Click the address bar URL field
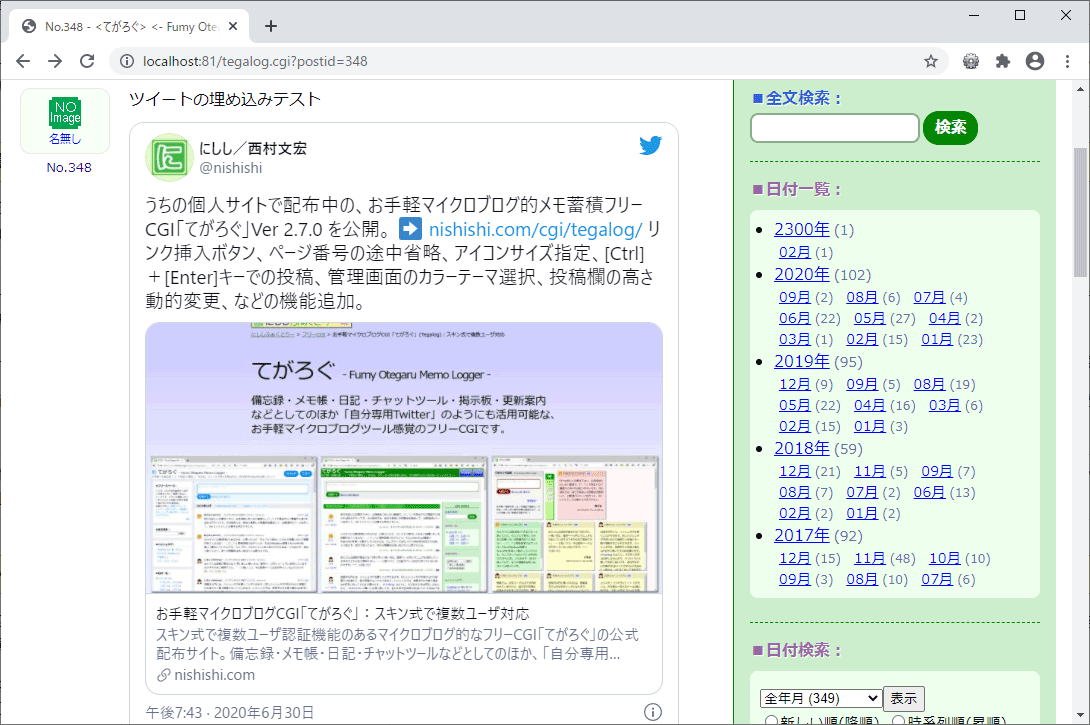This screenshot has height=725, width=1090. pos(528,61)
